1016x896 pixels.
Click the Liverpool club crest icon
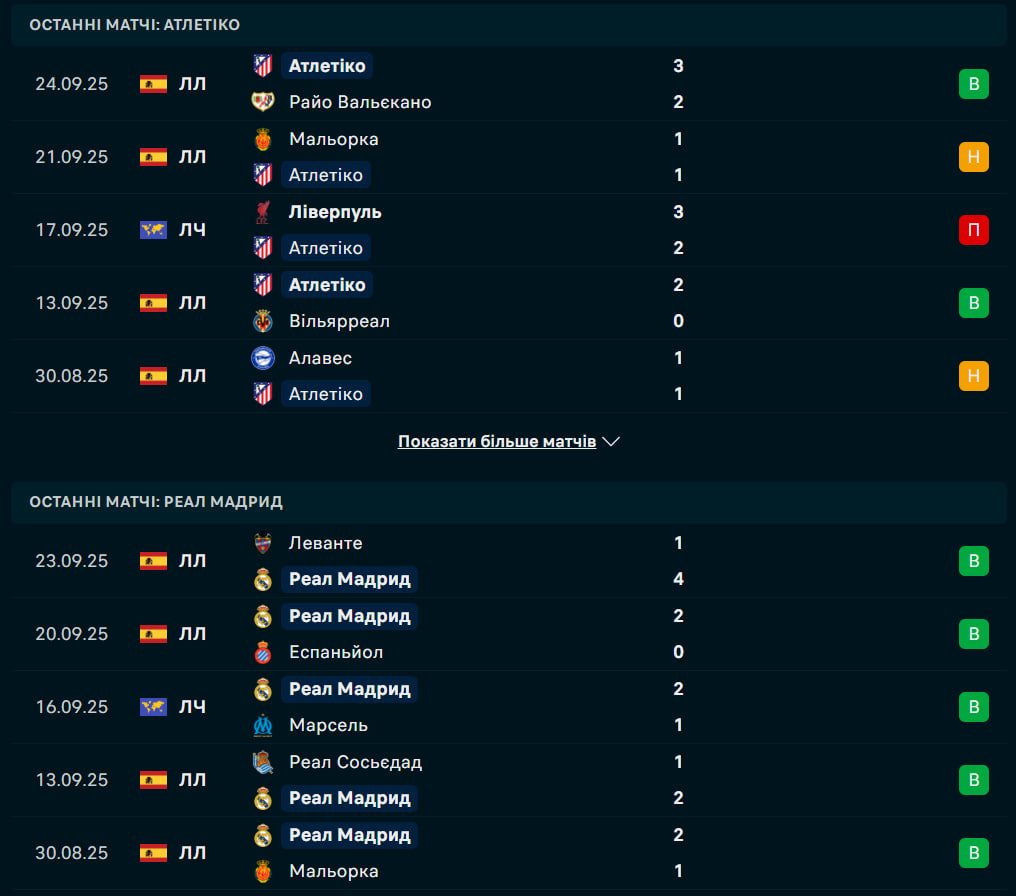(263, 212)
